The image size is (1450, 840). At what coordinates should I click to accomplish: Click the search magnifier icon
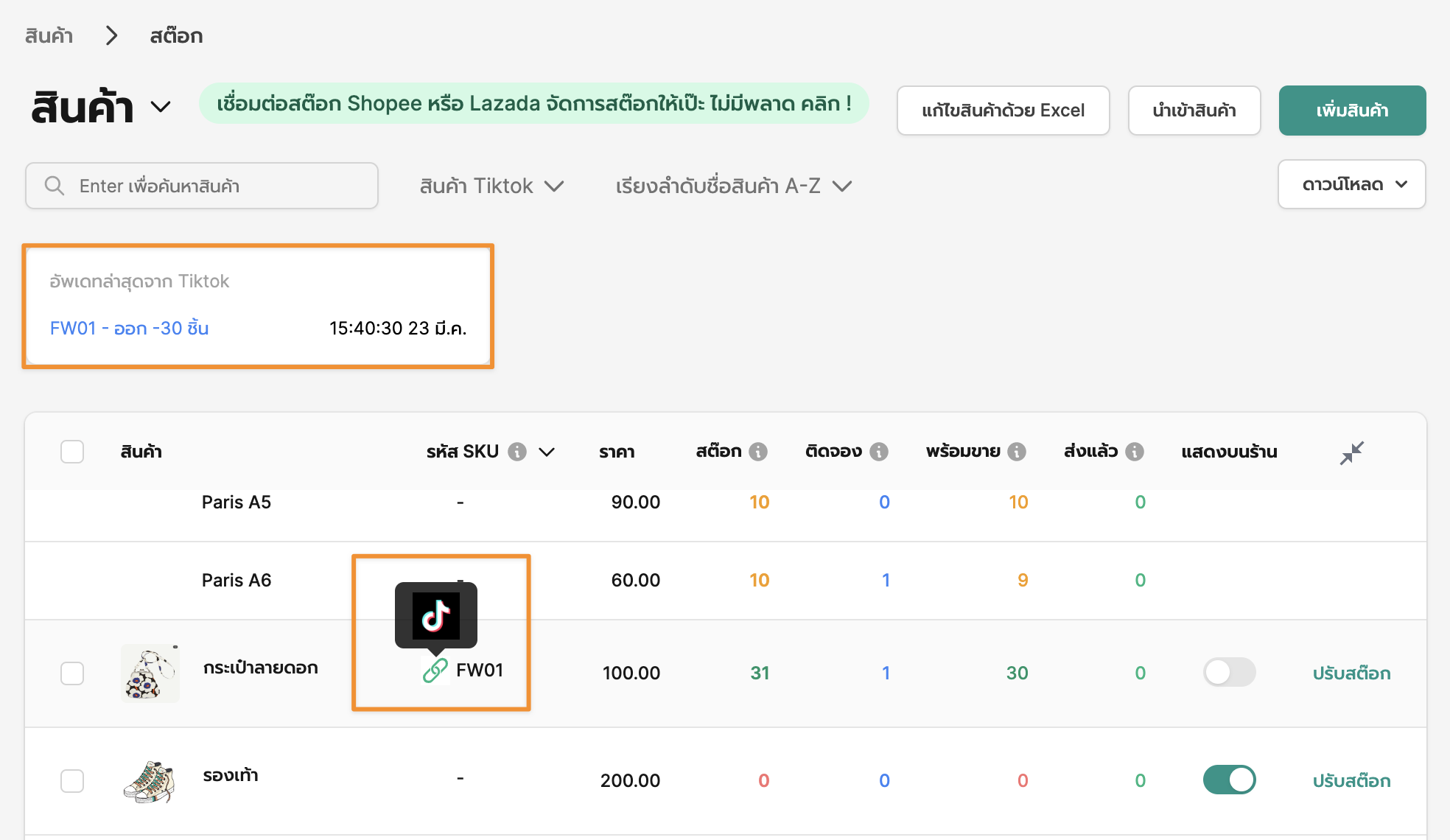tap(54, 186)
